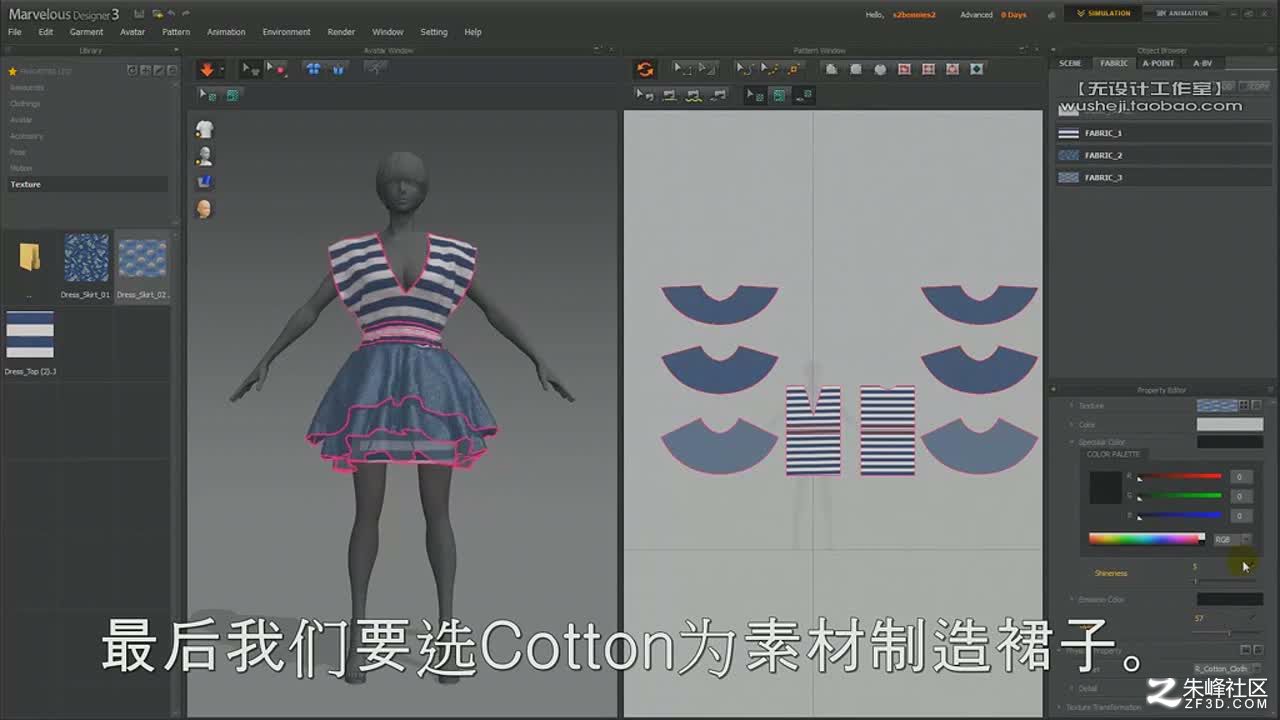This screenshot has height=720, width=1280.
Task: Expand the Texture Transformation section
Action: point(1060,708)
